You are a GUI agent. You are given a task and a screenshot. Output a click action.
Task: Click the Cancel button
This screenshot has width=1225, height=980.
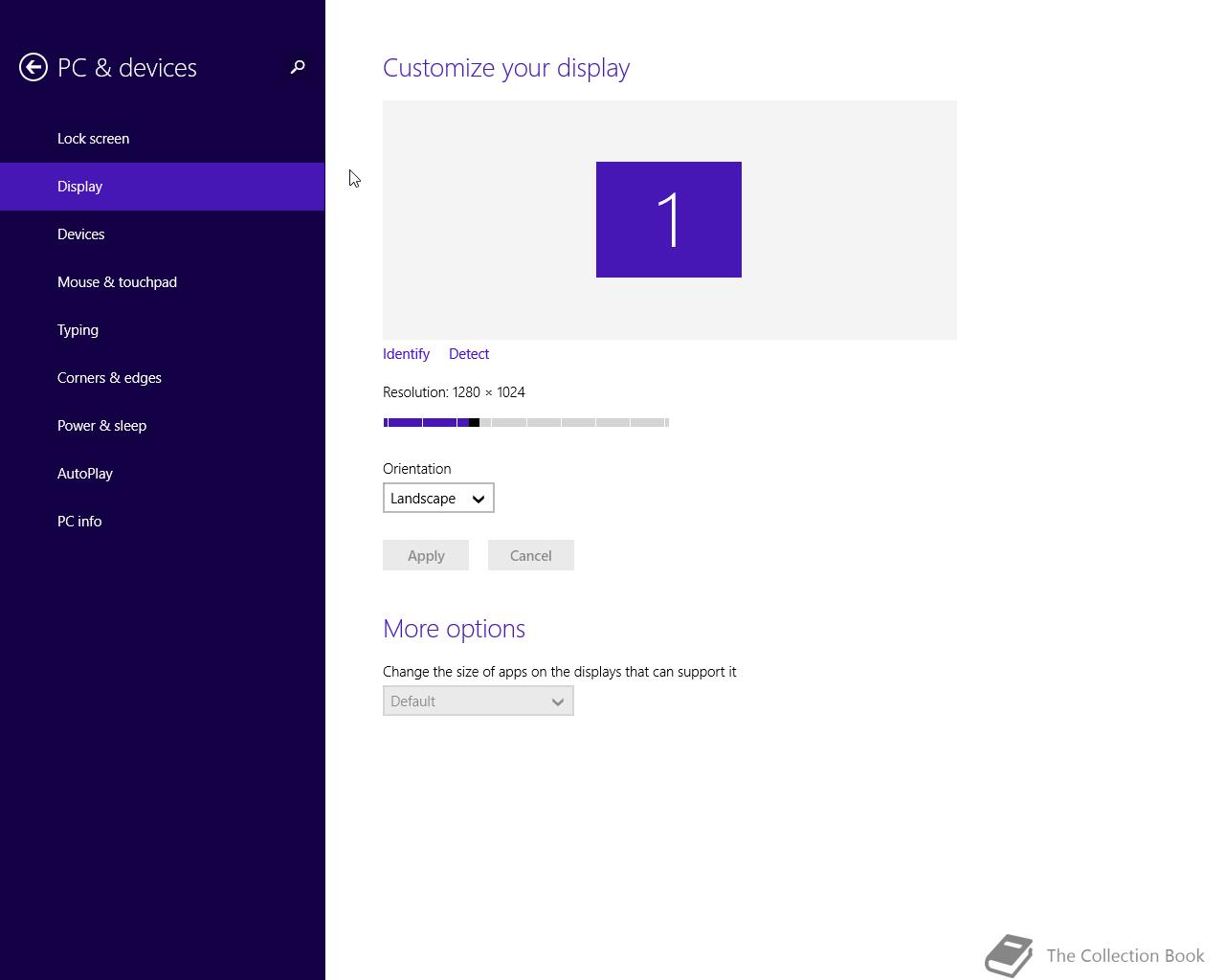[x=531, y=555]
